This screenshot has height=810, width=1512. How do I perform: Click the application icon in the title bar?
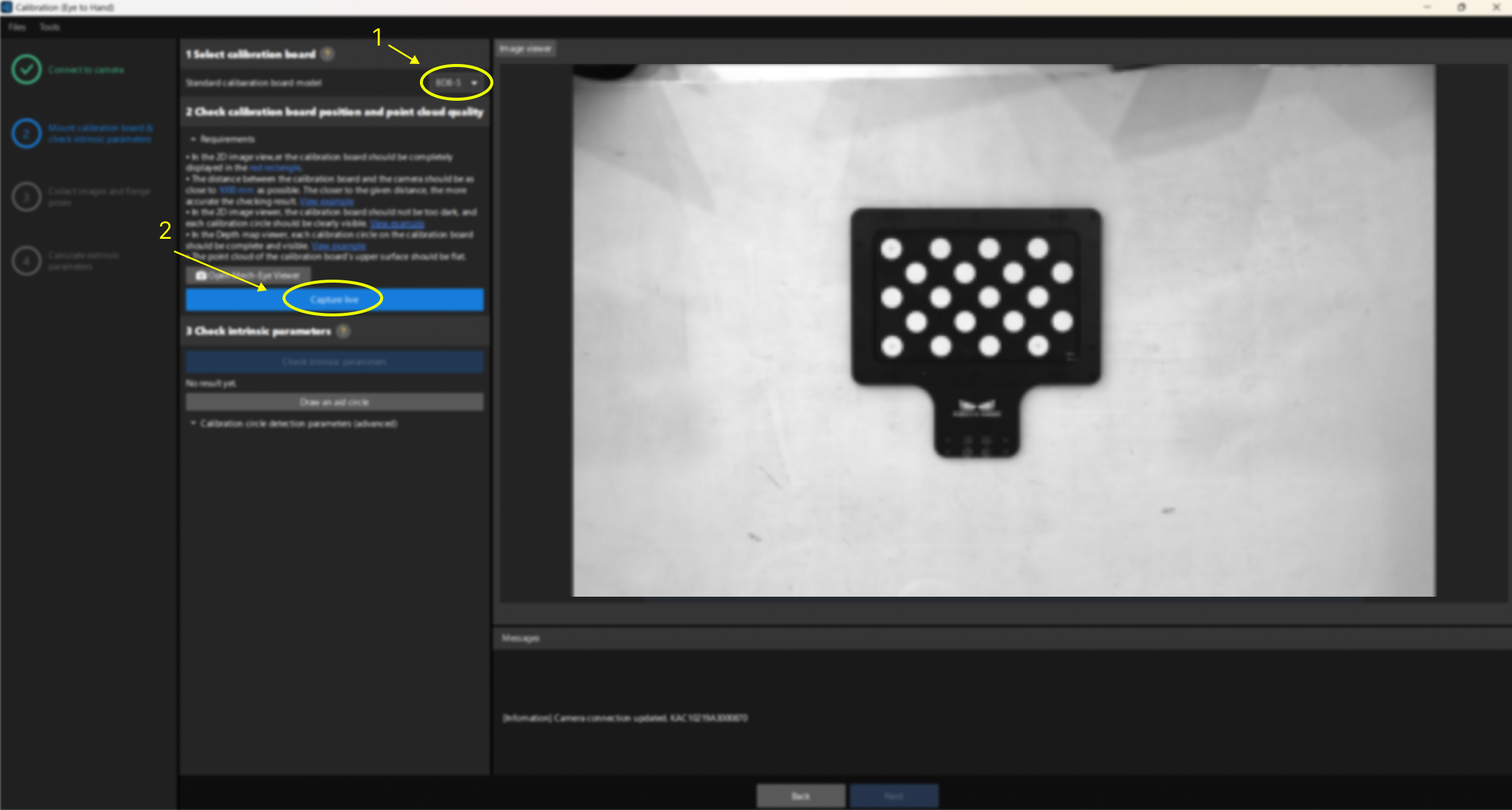pos(7,7)
